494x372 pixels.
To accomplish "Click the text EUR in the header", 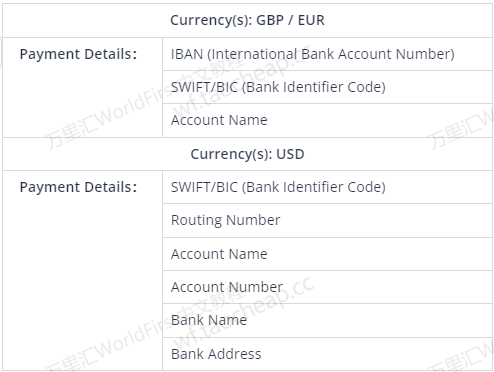I will click(x=311, y=20).
